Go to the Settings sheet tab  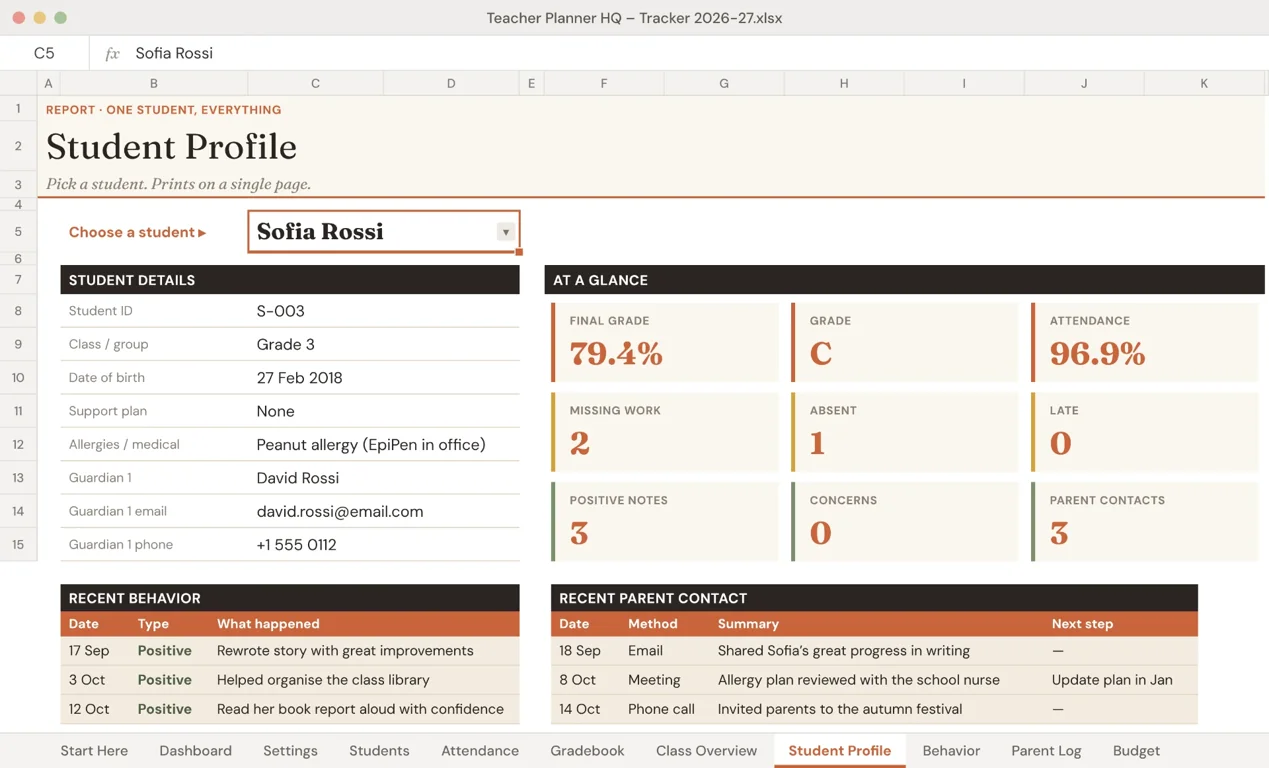pos(290,751)
